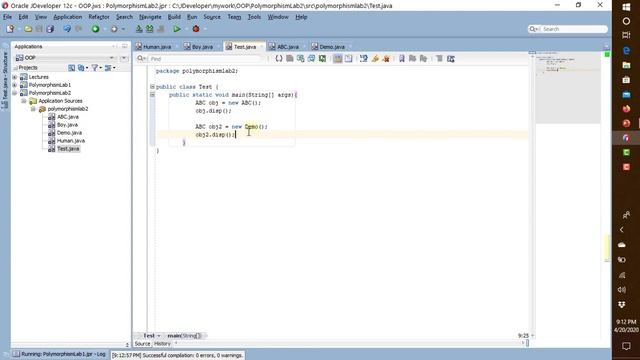
Task: Open the Tools menu
Action: click(254, 17)
